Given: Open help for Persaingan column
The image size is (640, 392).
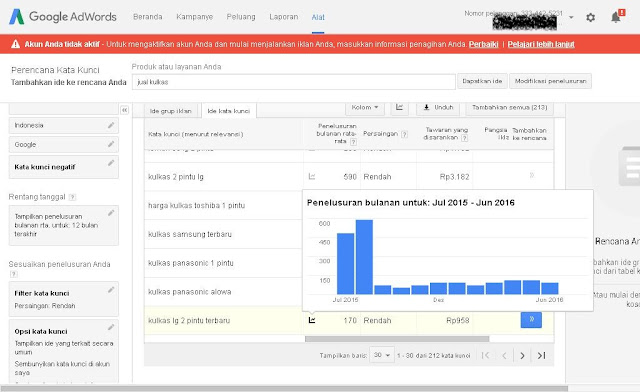Looking at the screenshot, I should (404, 134).
